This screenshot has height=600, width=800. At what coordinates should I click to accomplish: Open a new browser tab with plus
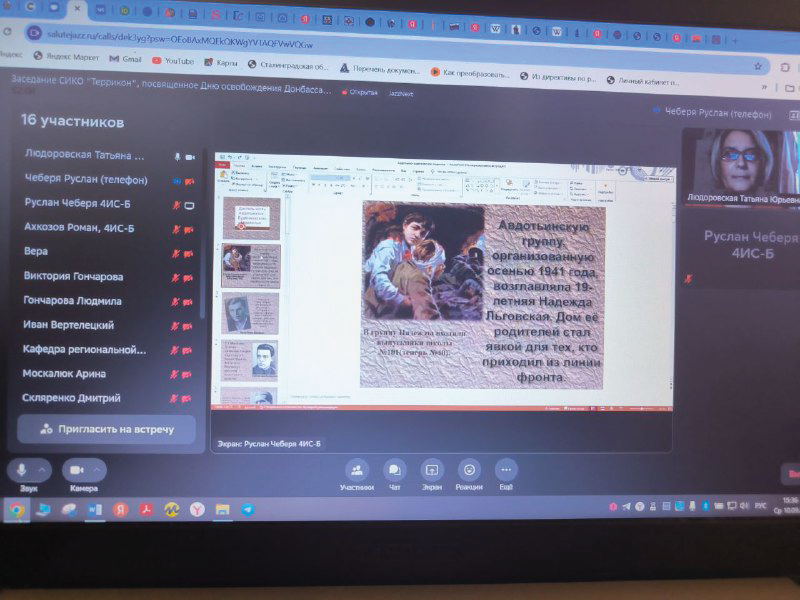(x=735, y=40)
